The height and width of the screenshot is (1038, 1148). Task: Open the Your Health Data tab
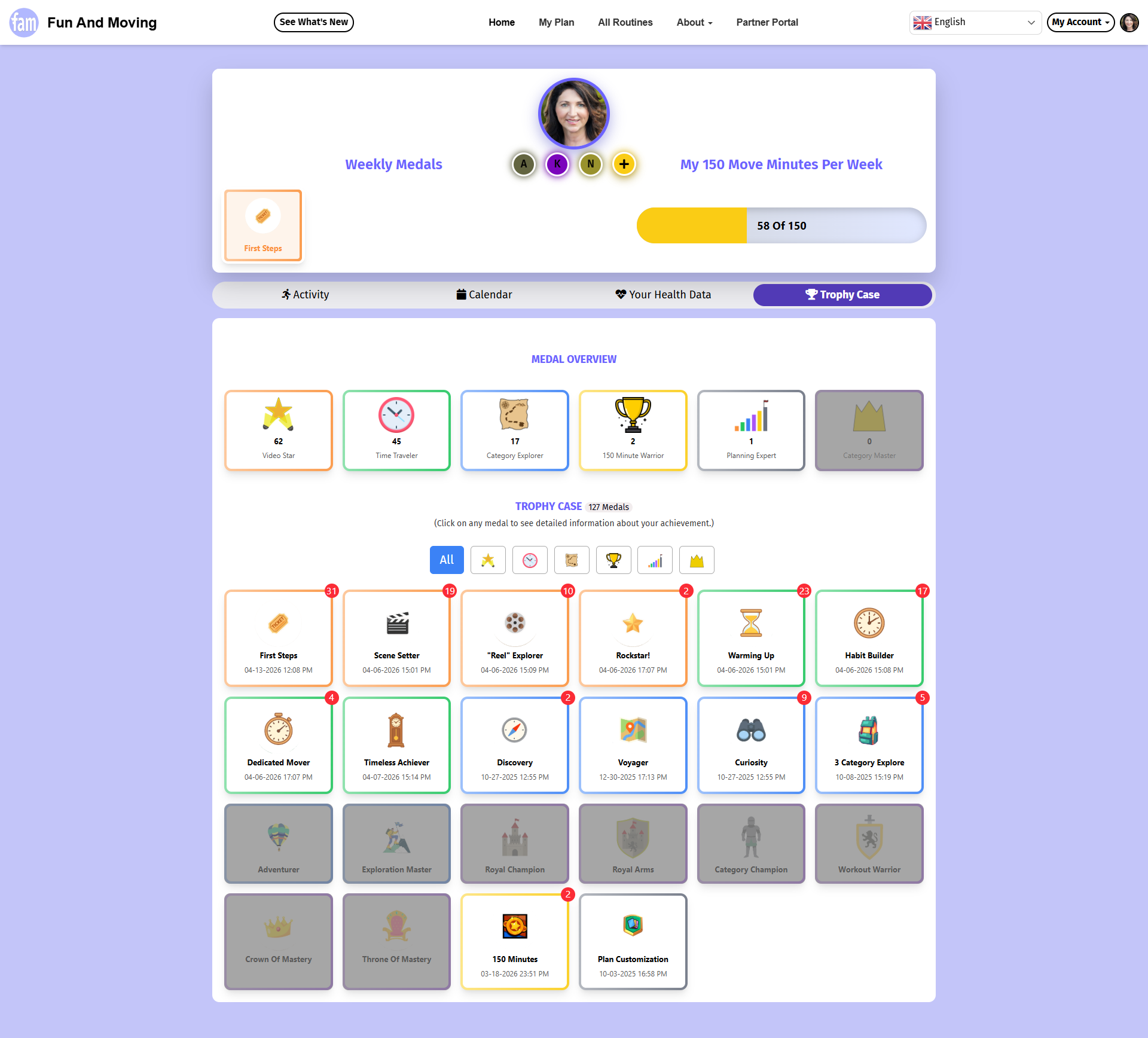(663, 295)
